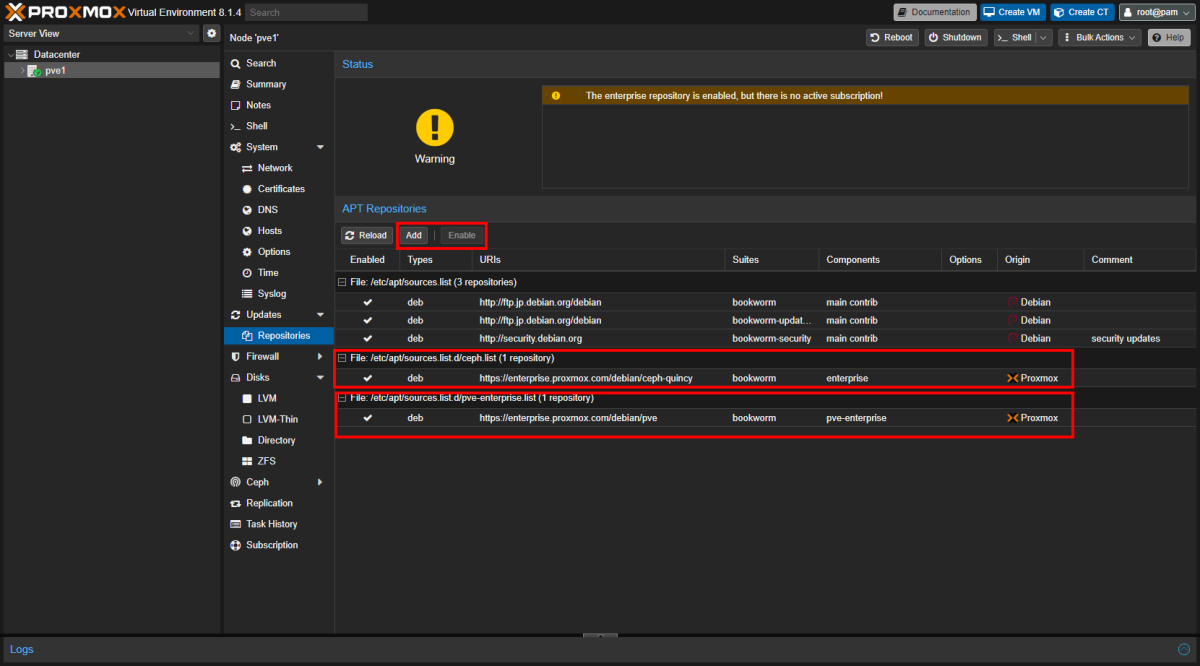The image size is (1200, 666).
Task: Click the Enable repository button
Action: pos(462,235)
